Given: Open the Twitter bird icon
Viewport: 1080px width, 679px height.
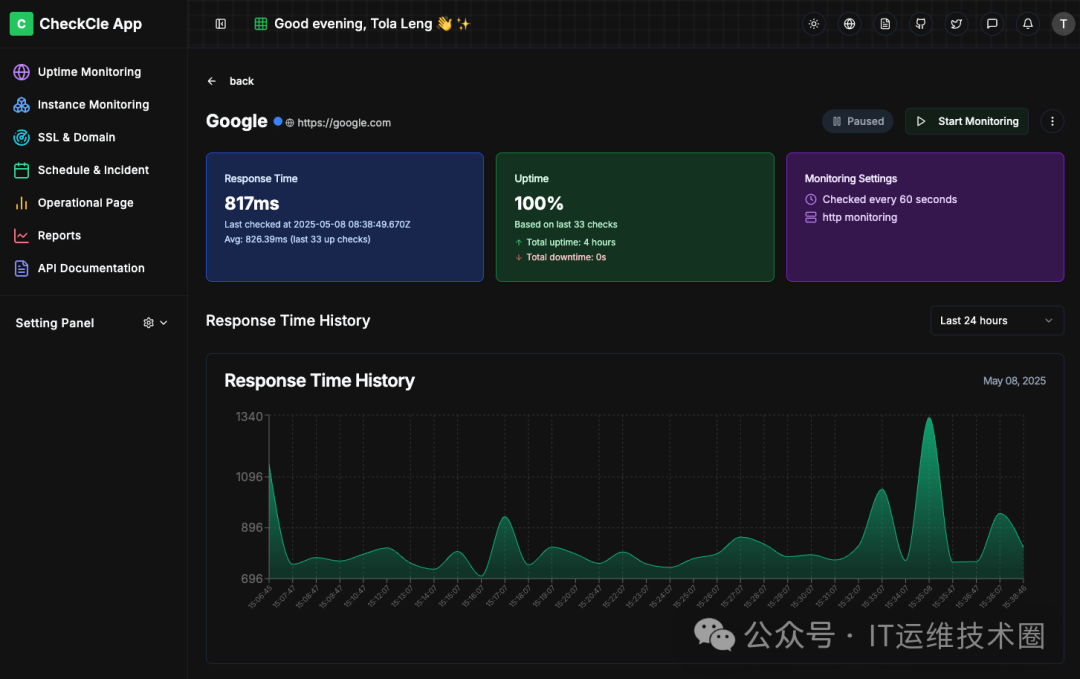Looking at the screenshot, I should pyautogui.click(x=957, y=24).
